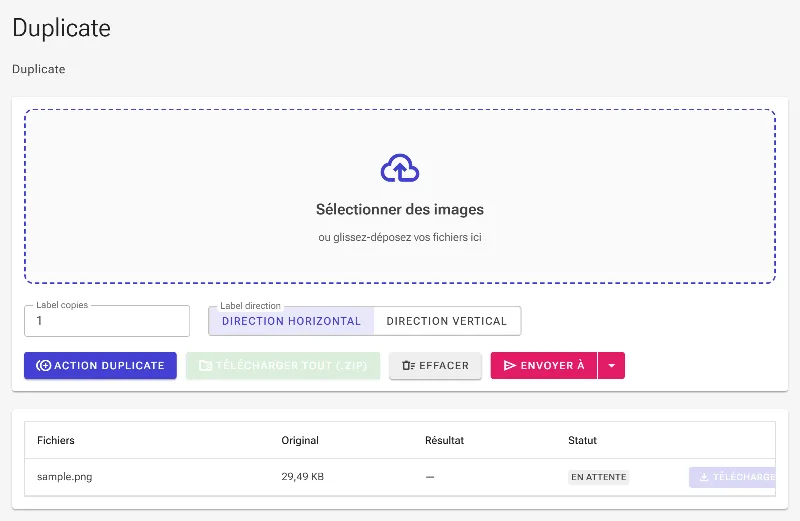Click the cloud upload icon
This screenshot has width=800, height=521.
[400, 168]
